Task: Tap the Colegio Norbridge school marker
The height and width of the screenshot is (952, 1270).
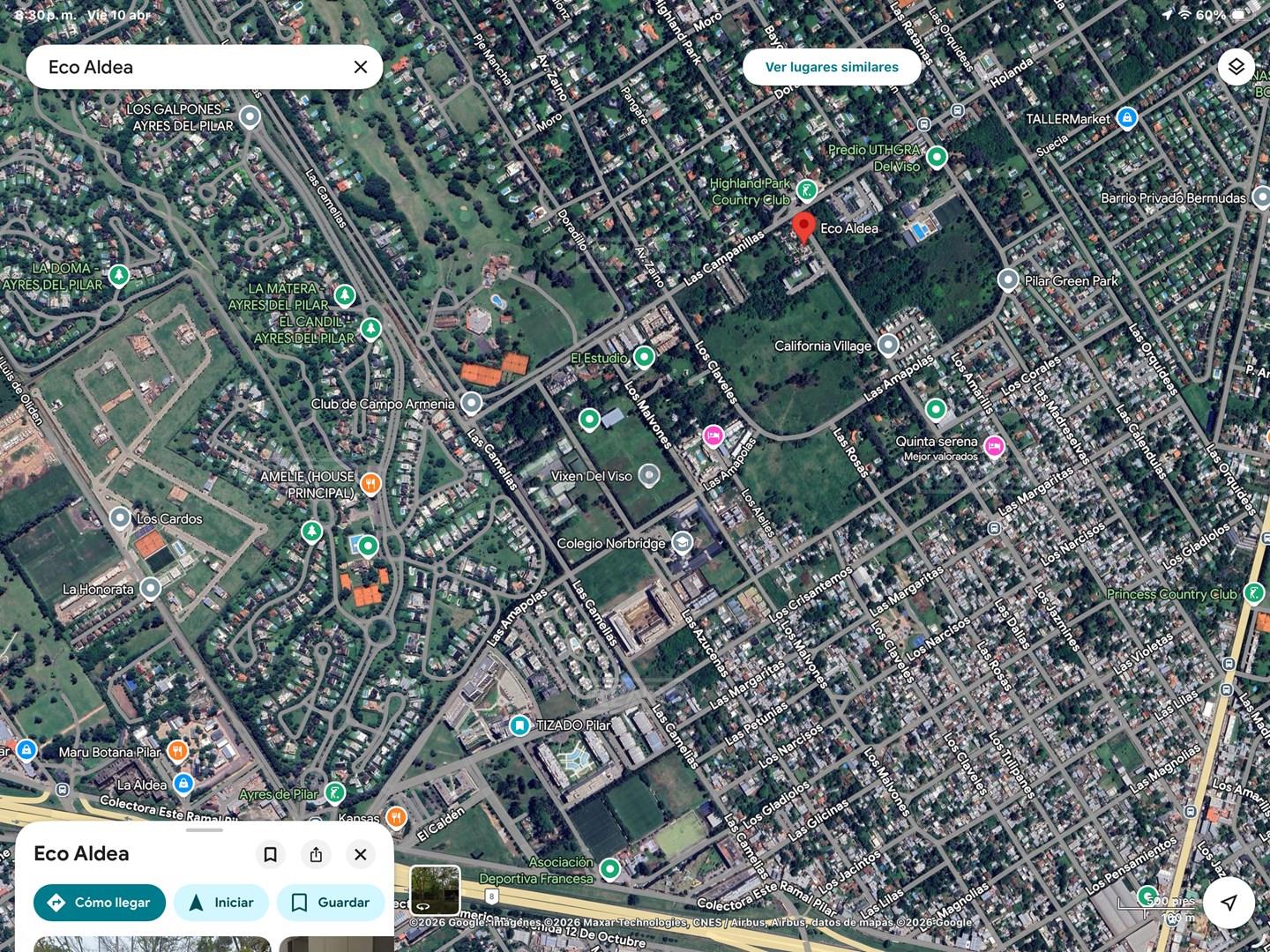Action: 682,543
